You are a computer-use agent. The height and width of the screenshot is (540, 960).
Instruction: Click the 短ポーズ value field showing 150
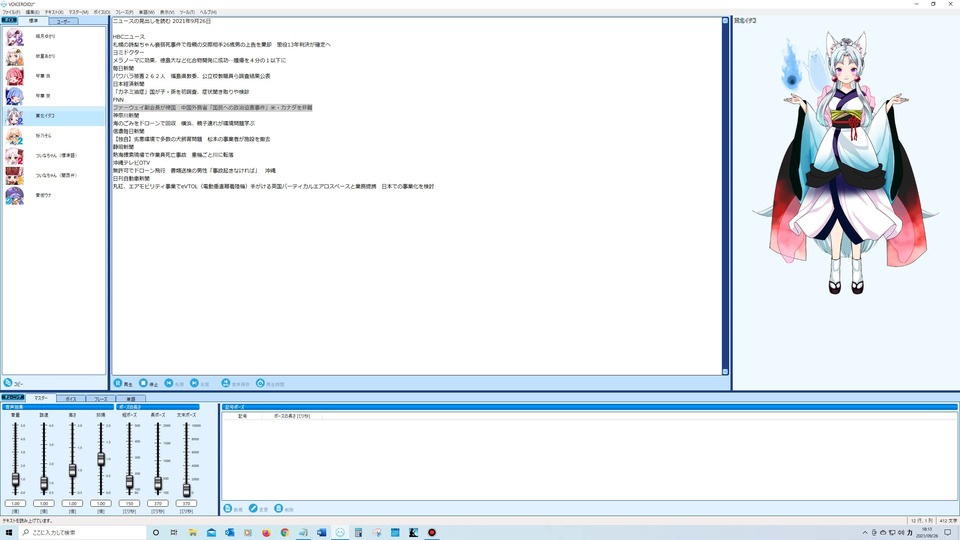129,503
